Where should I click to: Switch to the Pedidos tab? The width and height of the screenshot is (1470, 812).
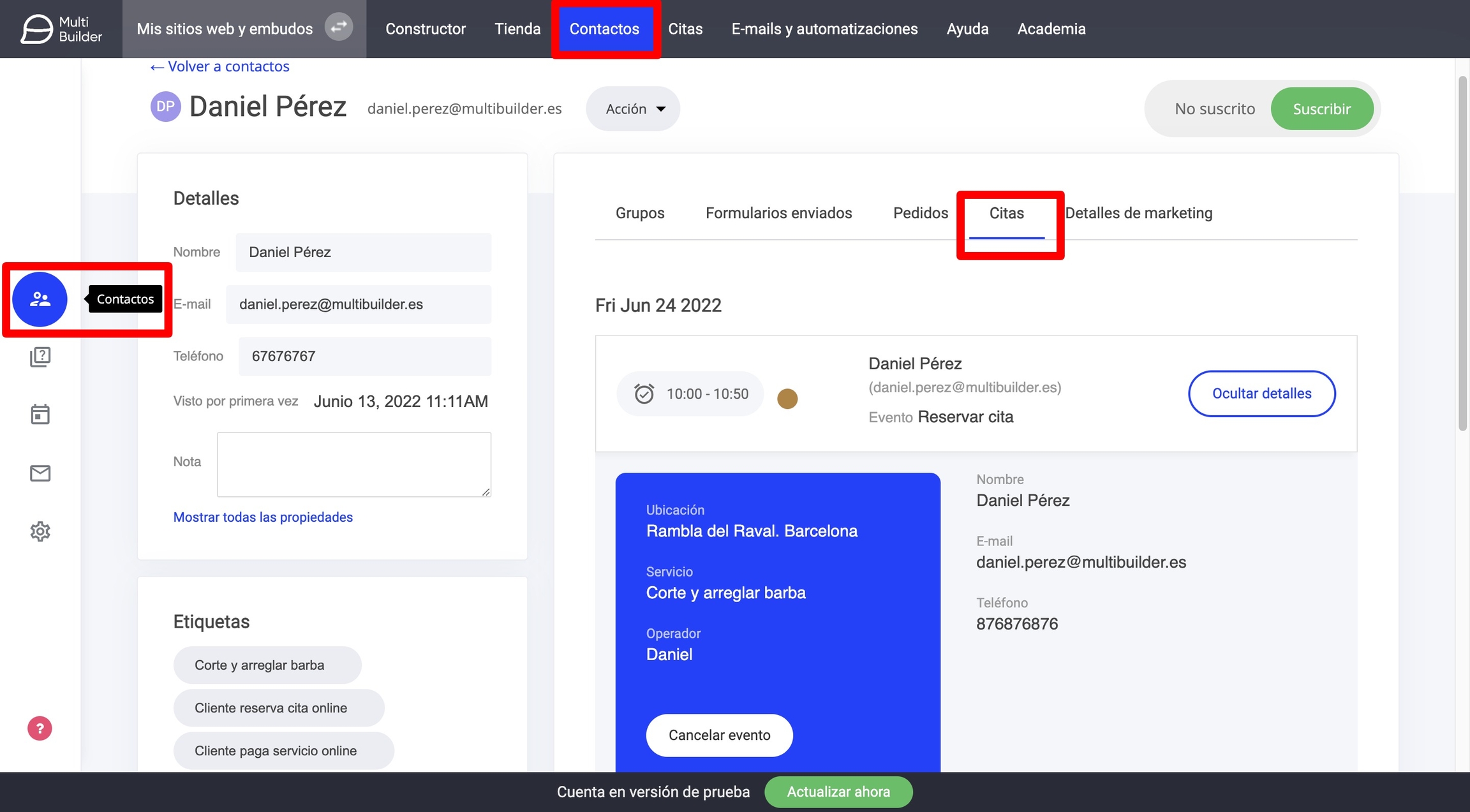point(920,213)
